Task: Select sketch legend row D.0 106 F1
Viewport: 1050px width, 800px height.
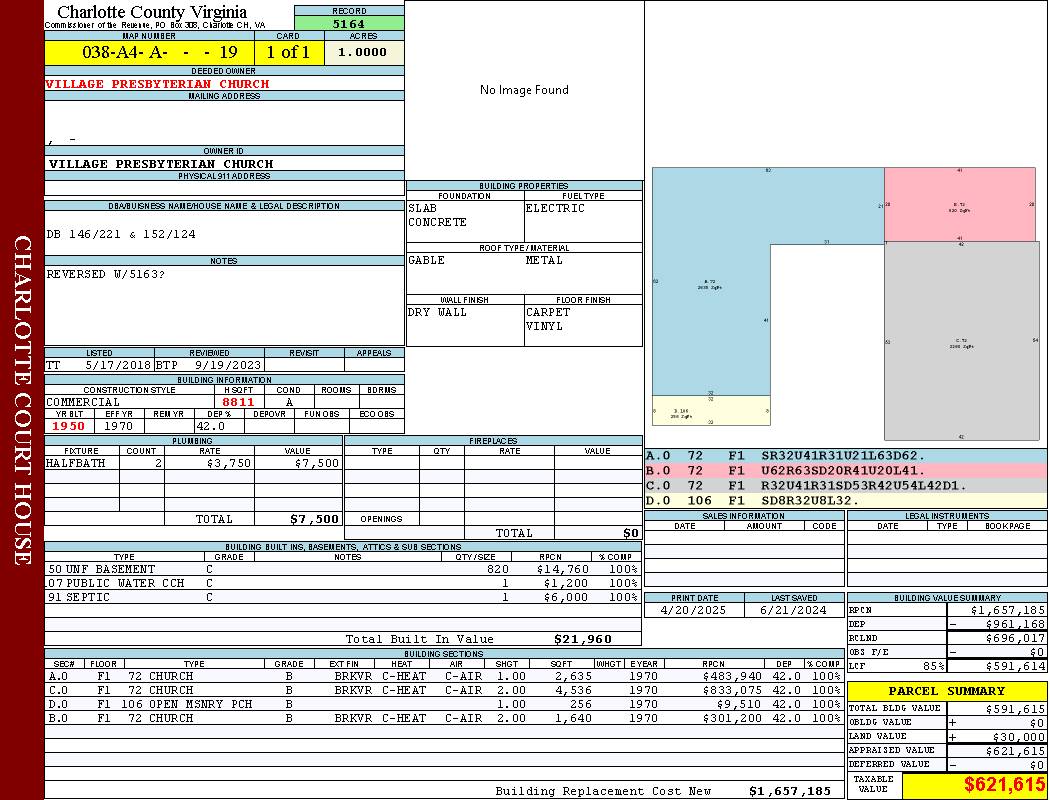Action: pos(846,500)
